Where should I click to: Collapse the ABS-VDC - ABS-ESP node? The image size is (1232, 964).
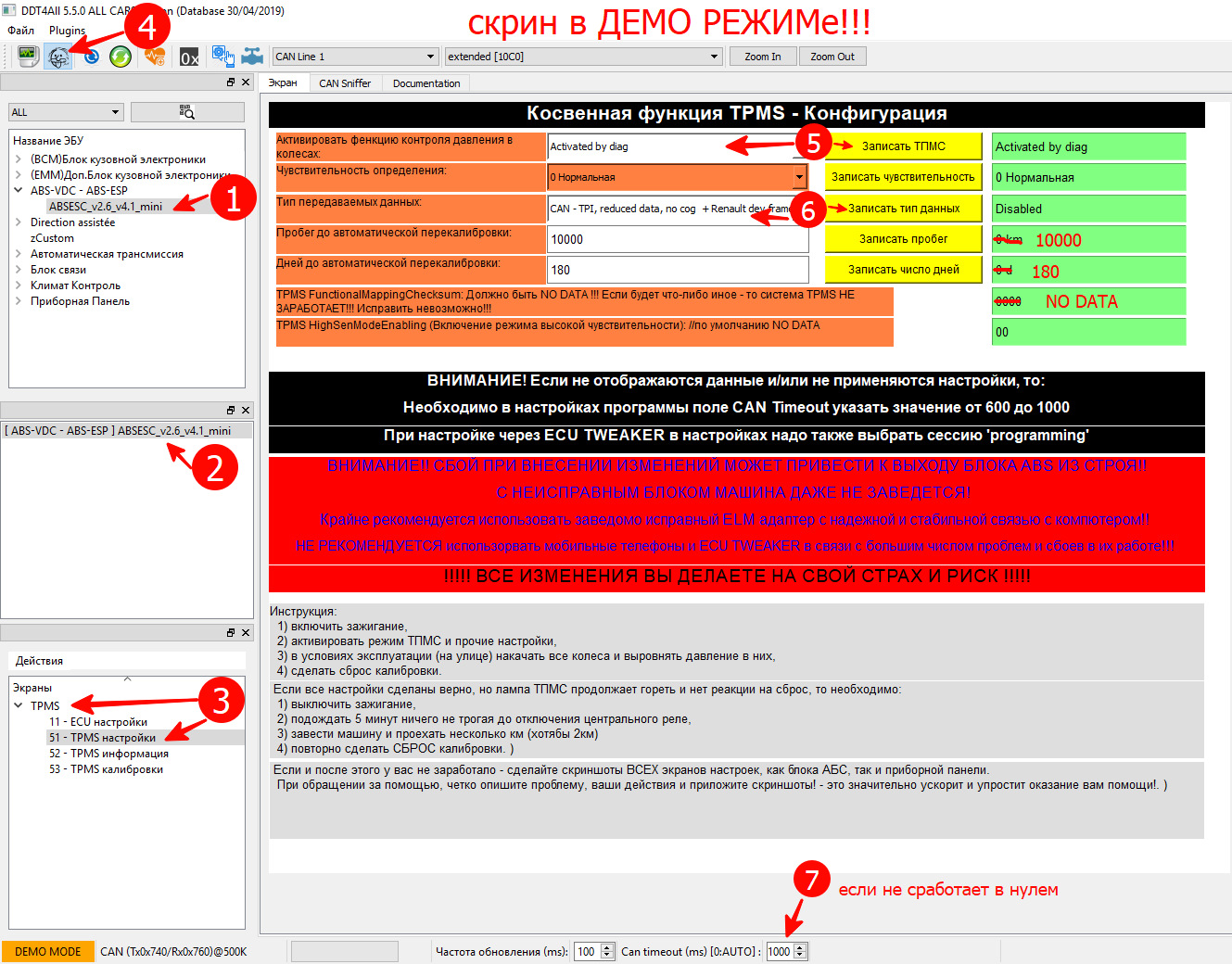click(18, 191)
